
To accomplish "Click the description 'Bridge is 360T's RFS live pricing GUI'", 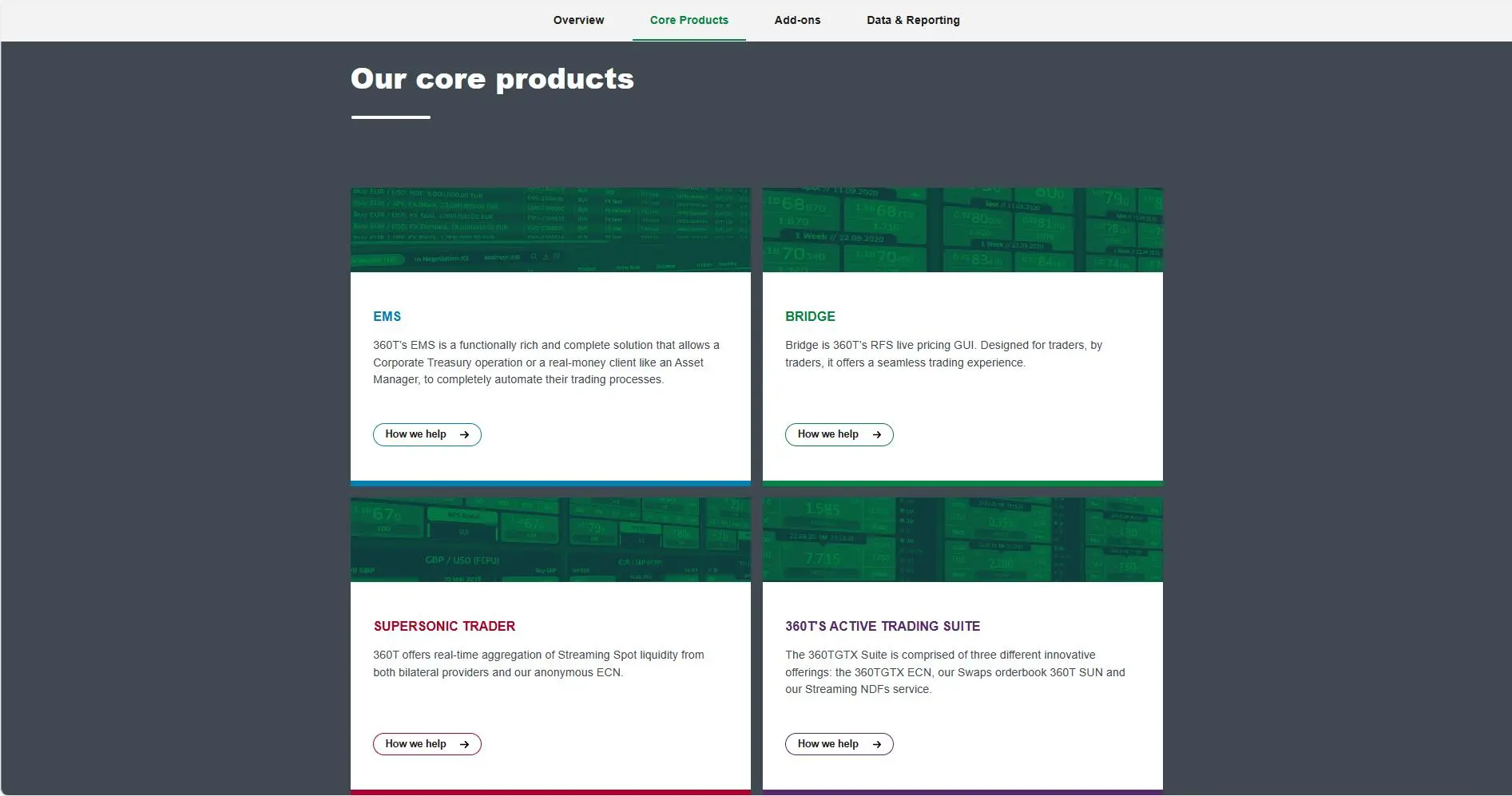I will point(943,354).
